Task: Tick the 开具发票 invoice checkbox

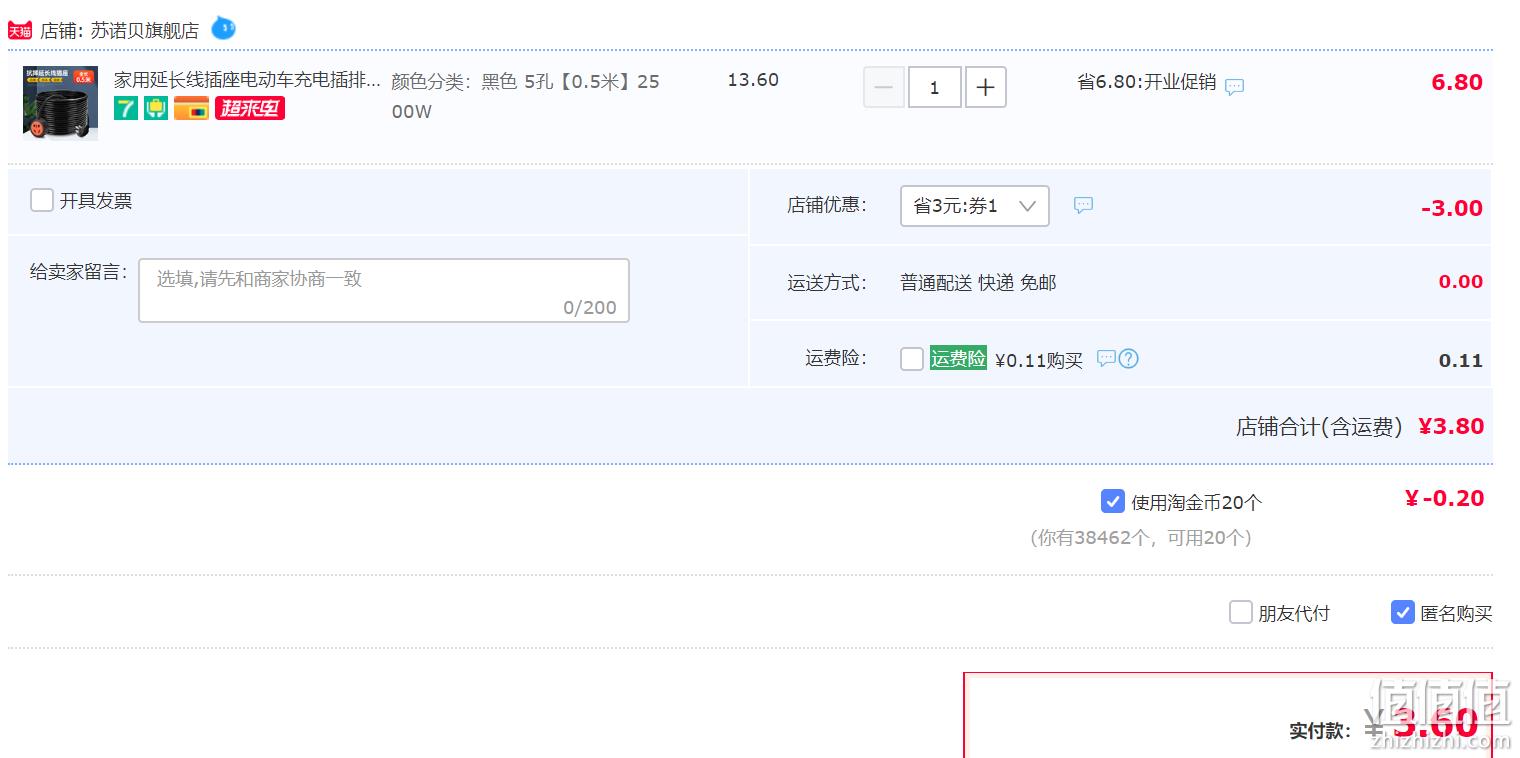Action: click(x=42, y=200)
